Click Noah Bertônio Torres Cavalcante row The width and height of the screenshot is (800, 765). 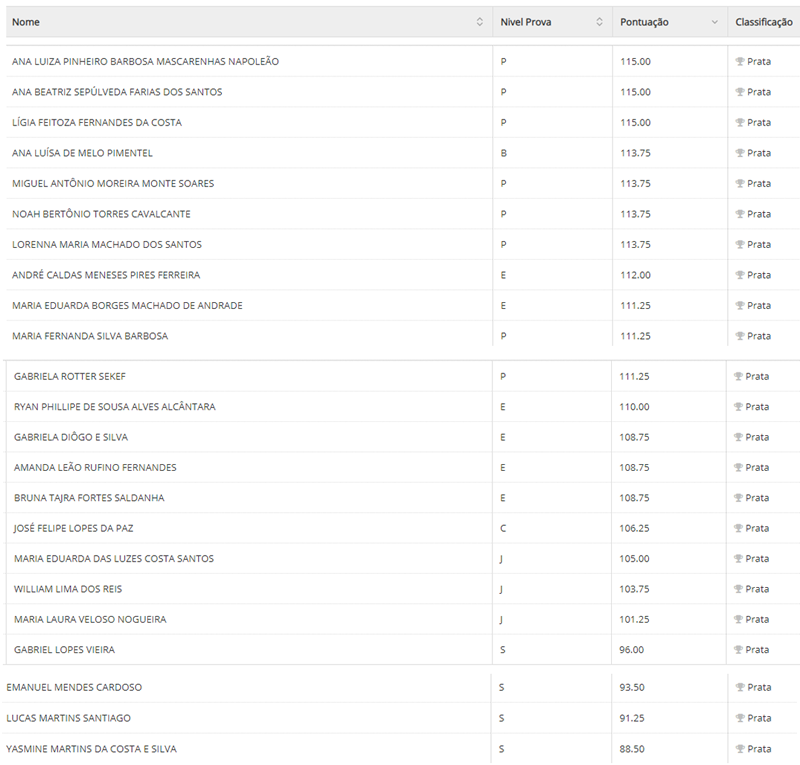(101, 214)
